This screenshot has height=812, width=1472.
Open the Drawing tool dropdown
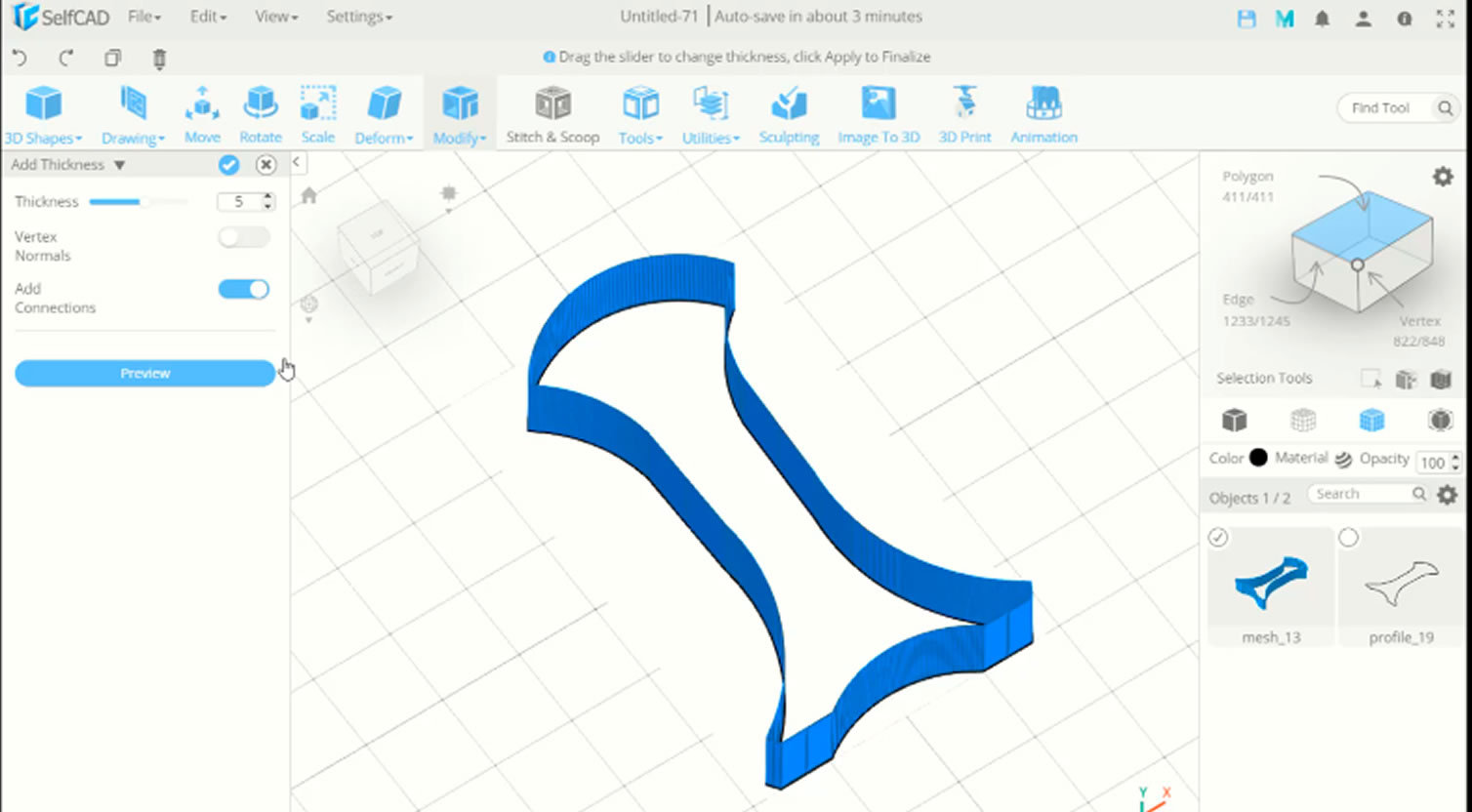coord(133,115)
